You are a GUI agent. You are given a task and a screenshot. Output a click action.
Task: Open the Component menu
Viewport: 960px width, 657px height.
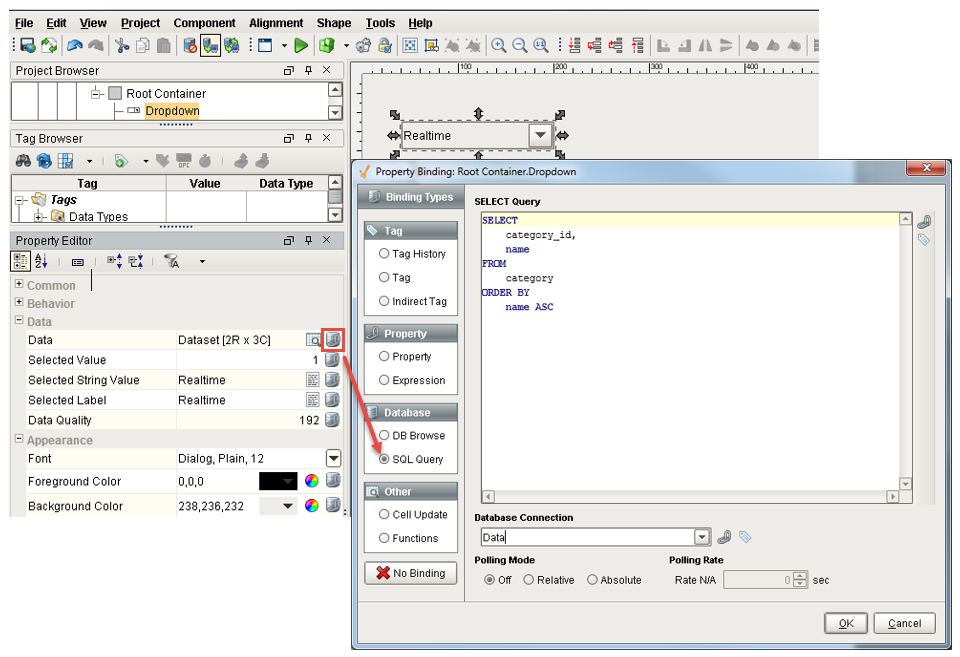click(204, 22)
